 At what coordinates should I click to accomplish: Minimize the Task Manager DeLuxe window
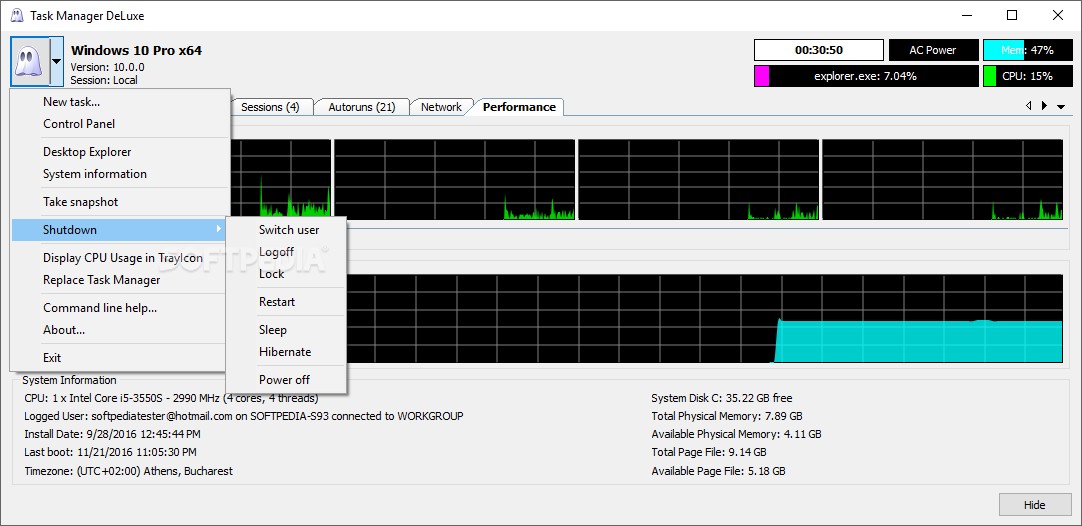967,15
